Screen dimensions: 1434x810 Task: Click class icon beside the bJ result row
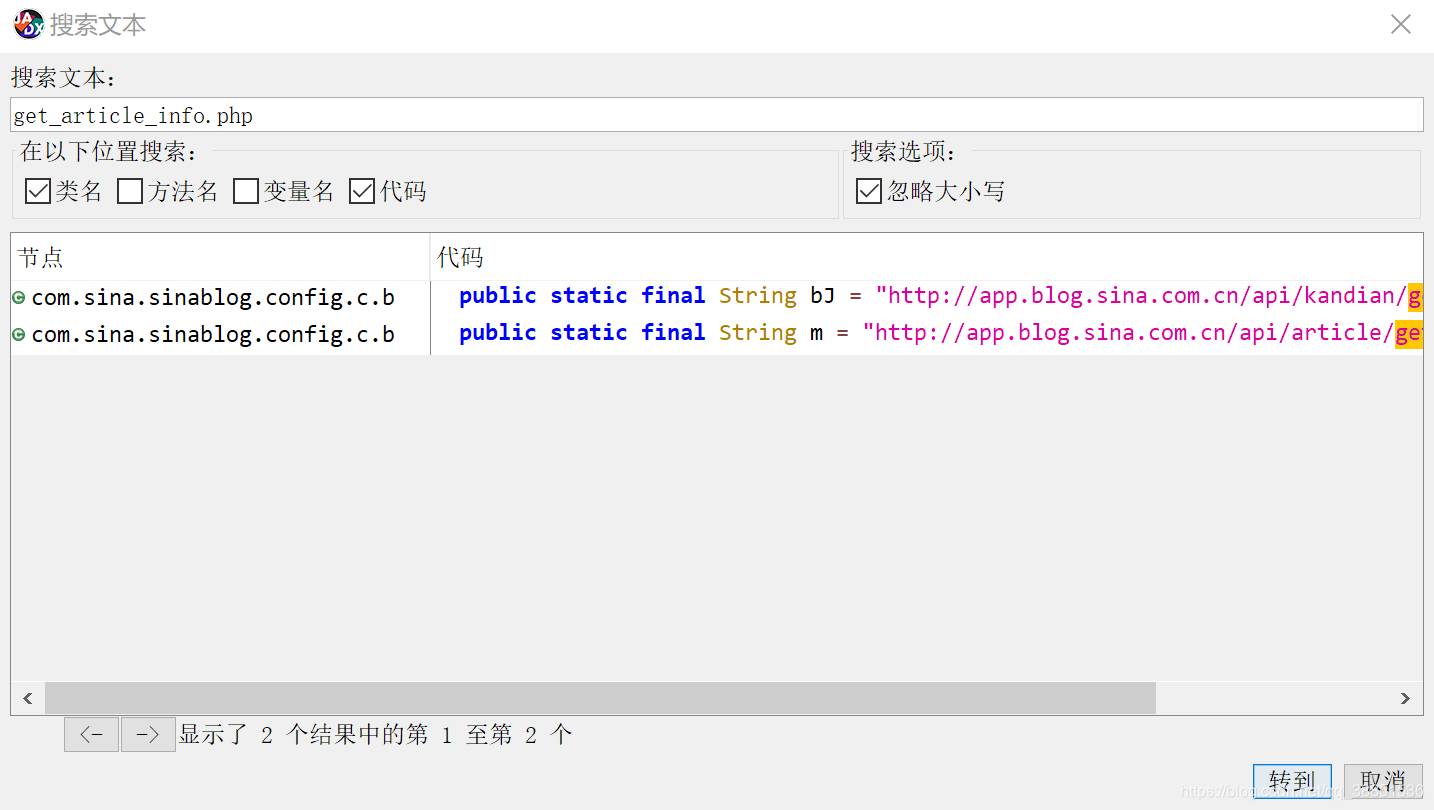point(19,297)
